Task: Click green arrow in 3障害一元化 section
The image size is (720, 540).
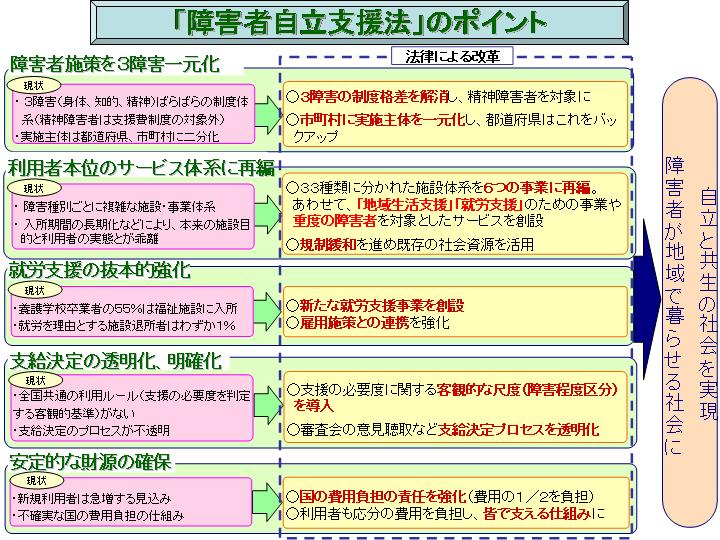Action: coord(267,115)
